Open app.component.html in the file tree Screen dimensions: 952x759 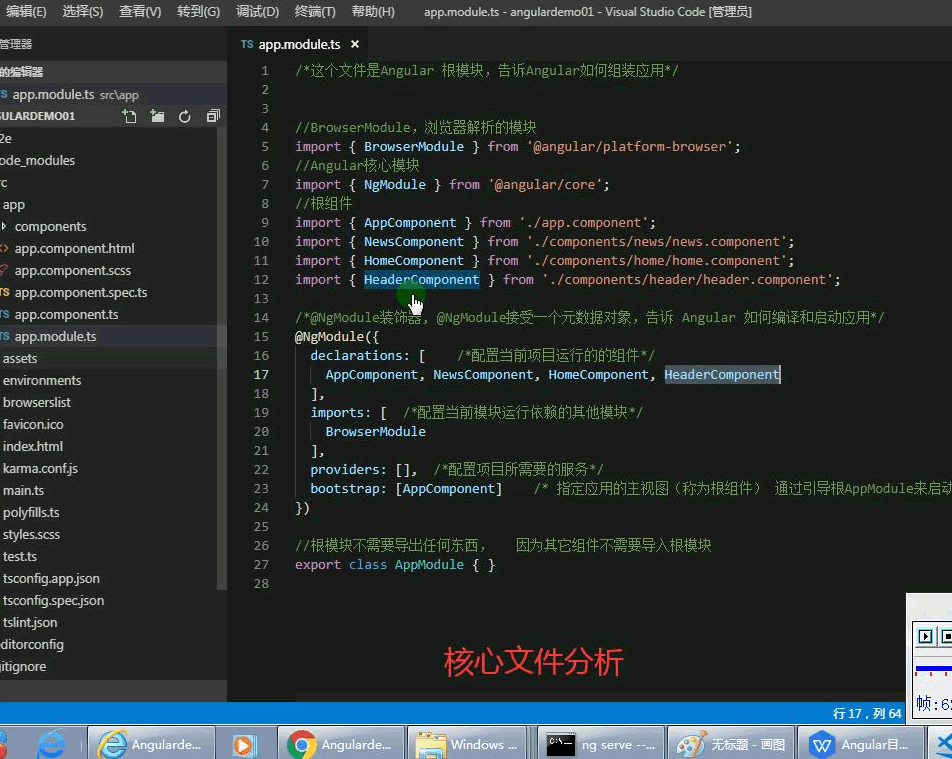coord(74,248)
